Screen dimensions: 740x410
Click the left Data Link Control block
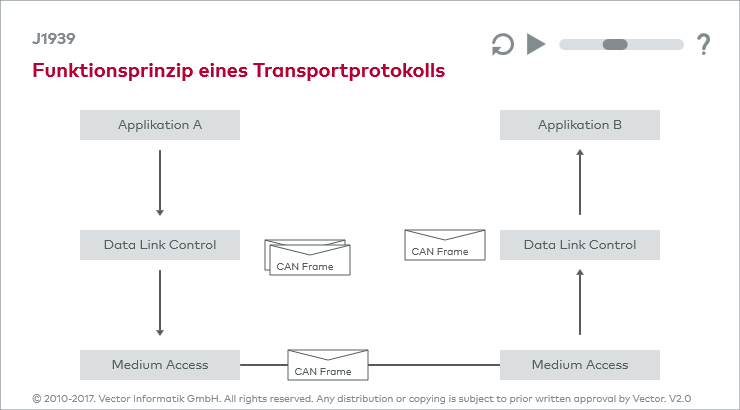(x=160, y=245)
